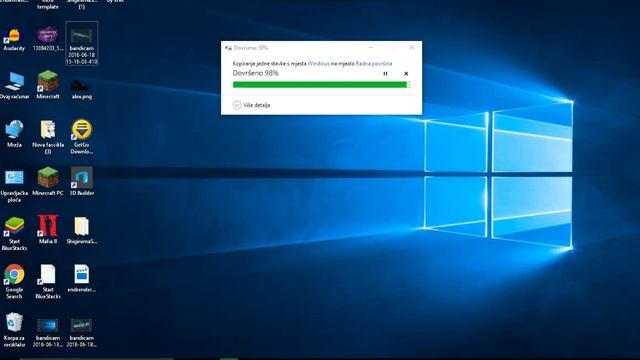Open the ShiginimaS... folder icon

tap(82, 231)
